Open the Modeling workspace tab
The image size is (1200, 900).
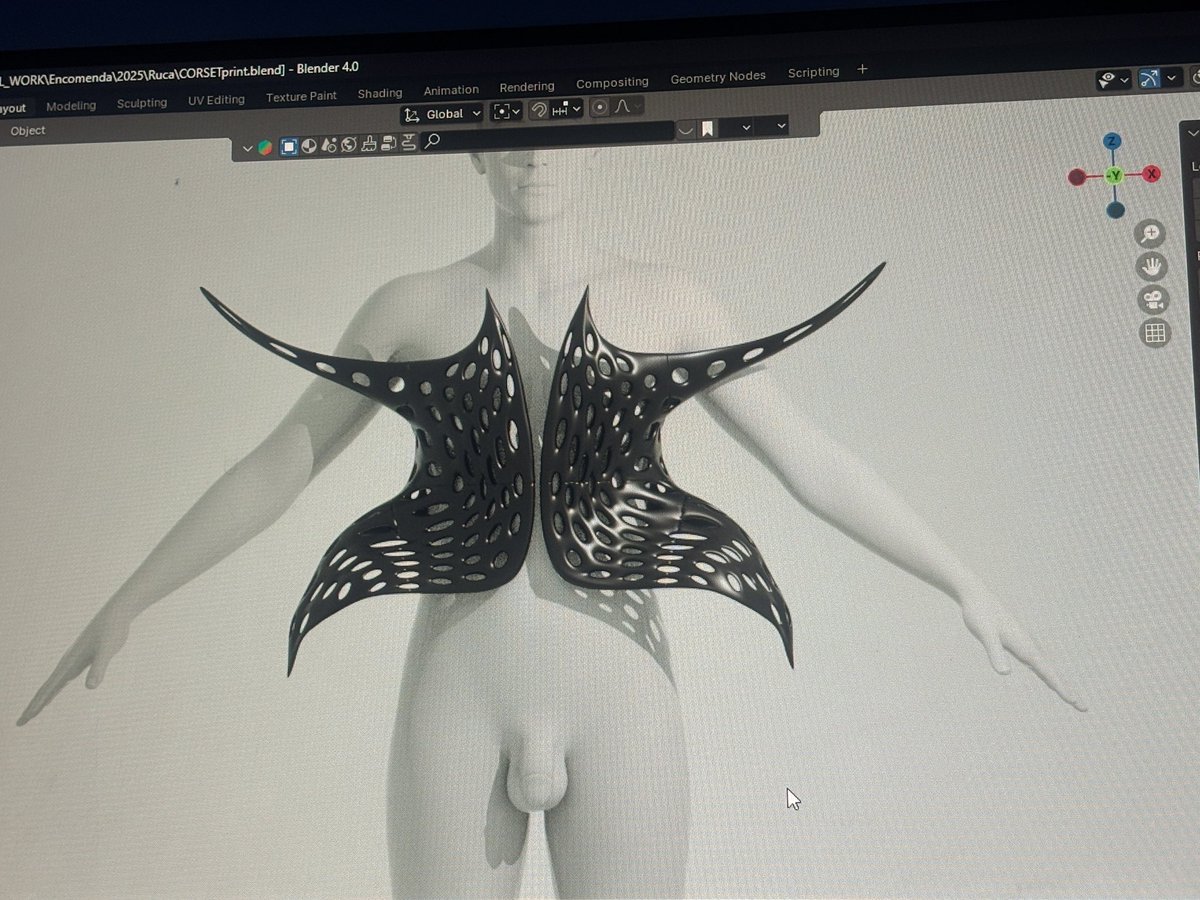pos(71,105)
